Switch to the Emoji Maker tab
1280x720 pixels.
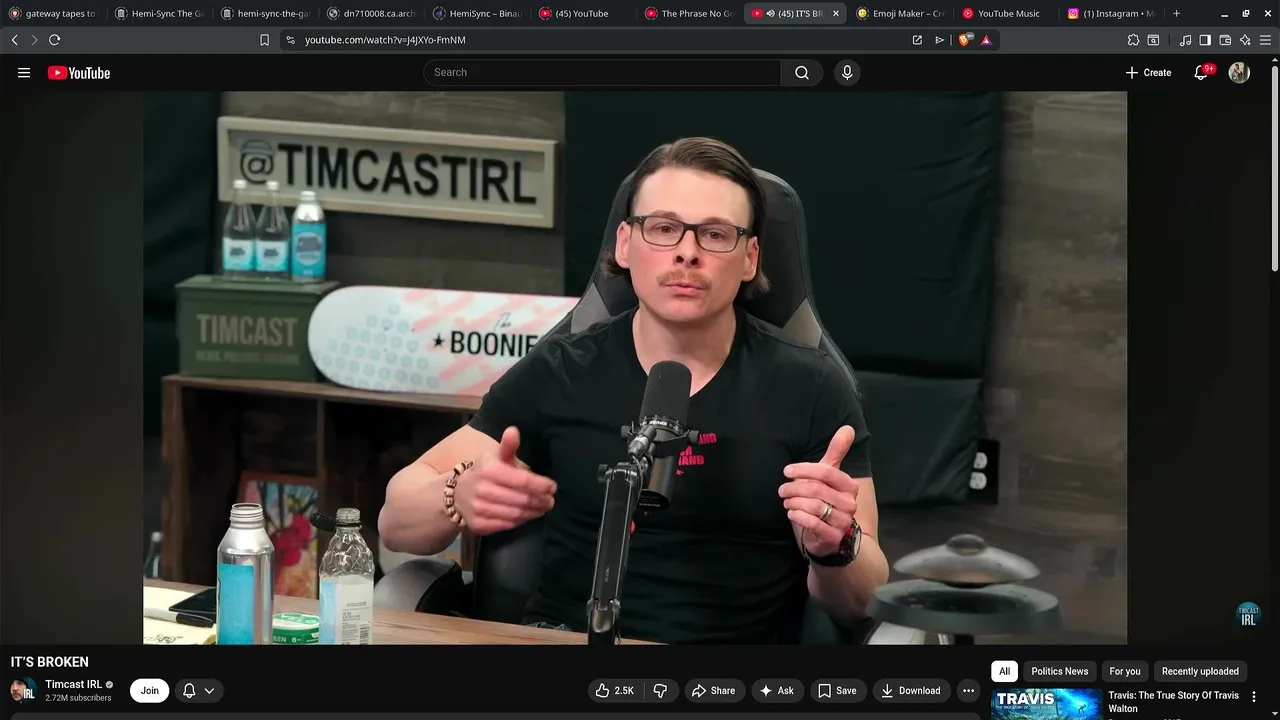pos(900,14)
